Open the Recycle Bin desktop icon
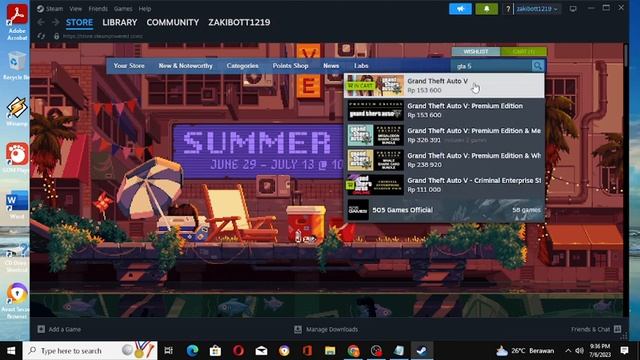Viewport: 640px width, 360px height. click(16, 66)
